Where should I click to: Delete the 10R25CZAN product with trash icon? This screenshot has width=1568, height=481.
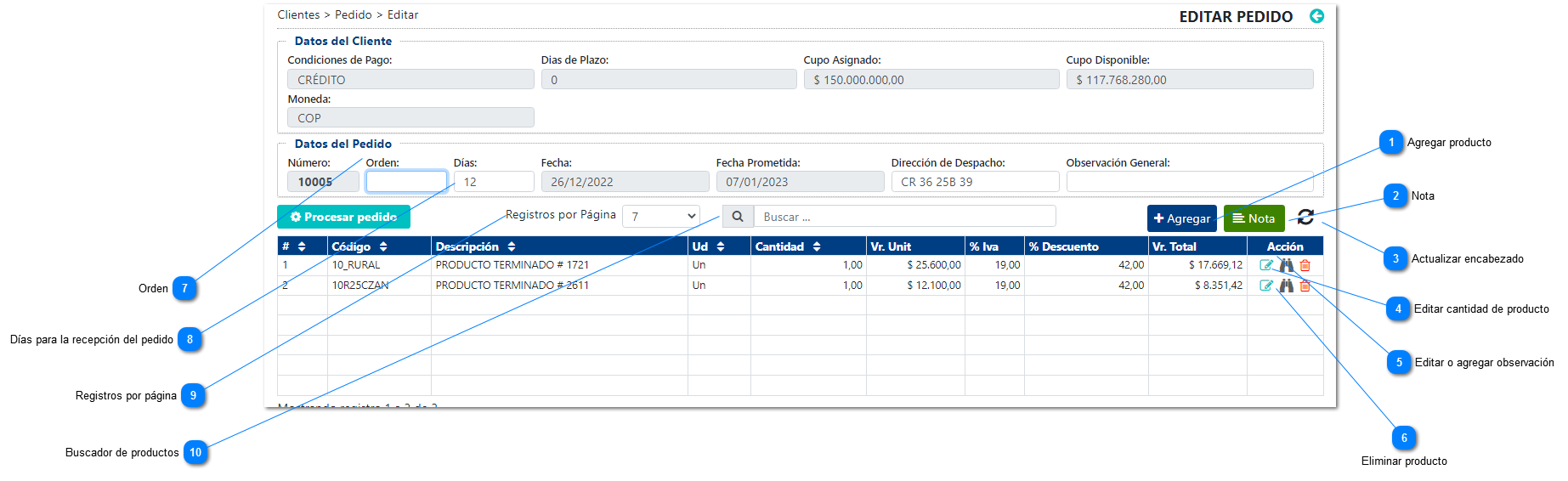(x=1305, y=286)
